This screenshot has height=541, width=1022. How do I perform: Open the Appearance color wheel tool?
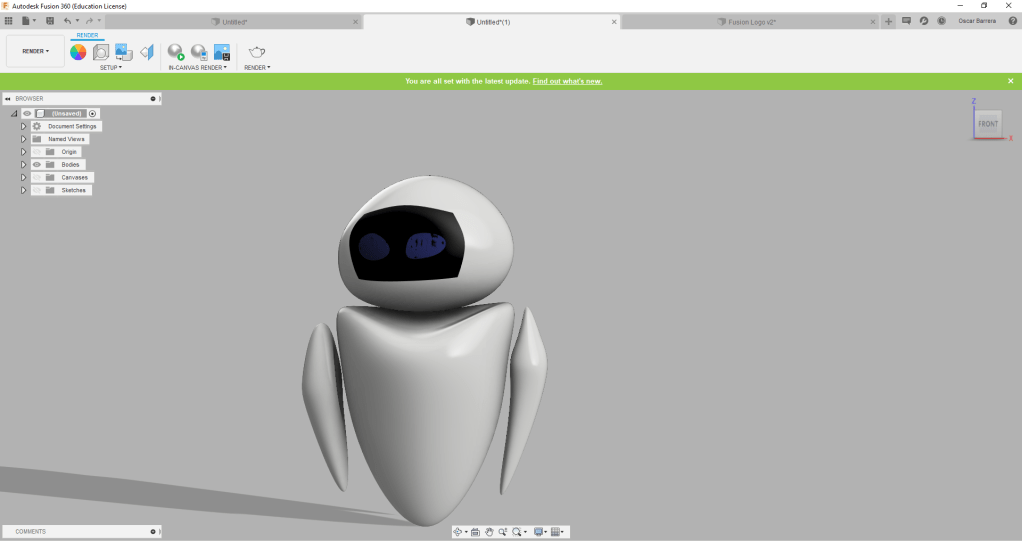(78, 52)
